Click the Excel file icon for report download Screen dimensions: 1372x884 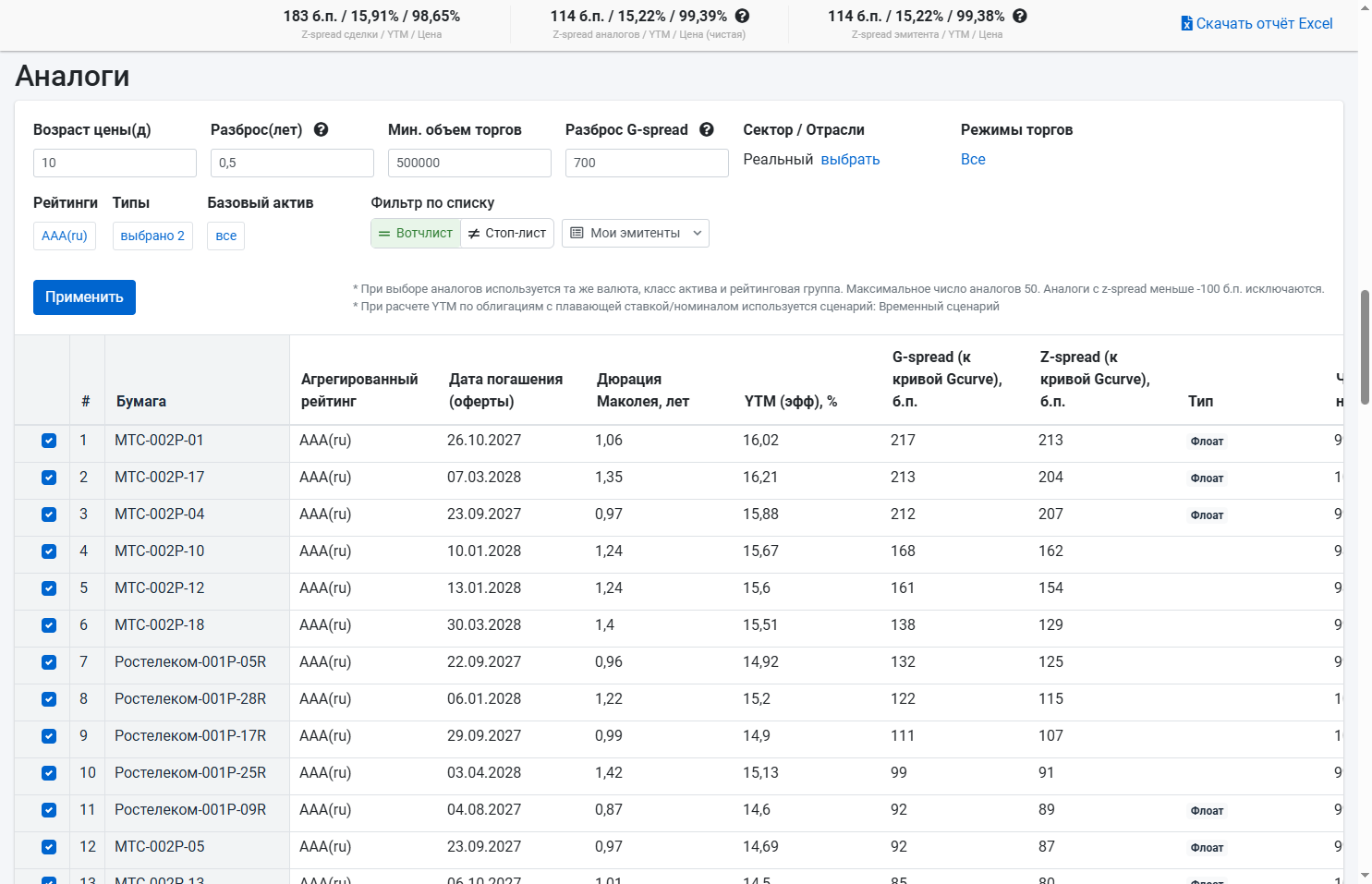pos(1186,23)
